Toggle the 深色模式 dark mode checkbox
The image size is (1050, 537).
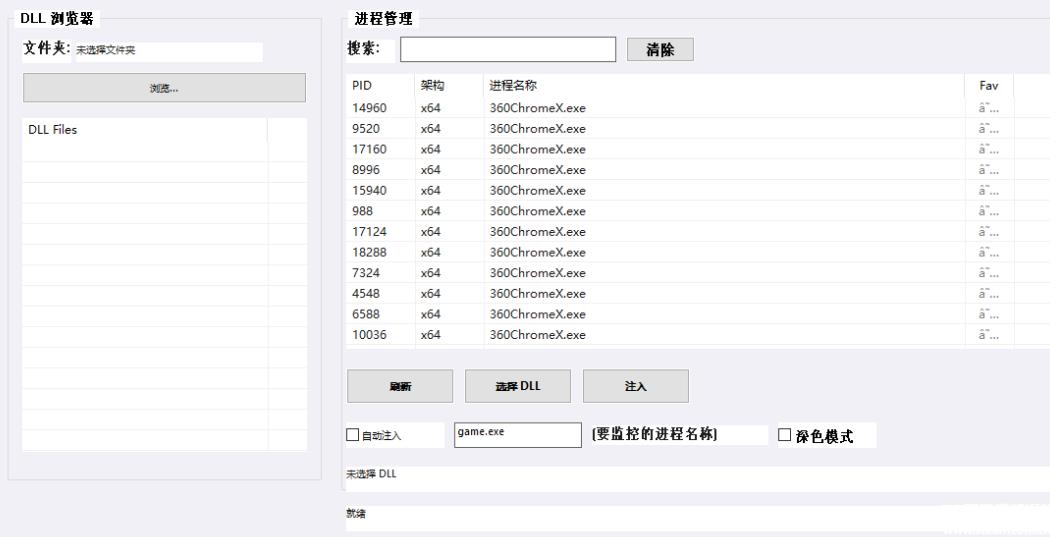click(784, 435)
